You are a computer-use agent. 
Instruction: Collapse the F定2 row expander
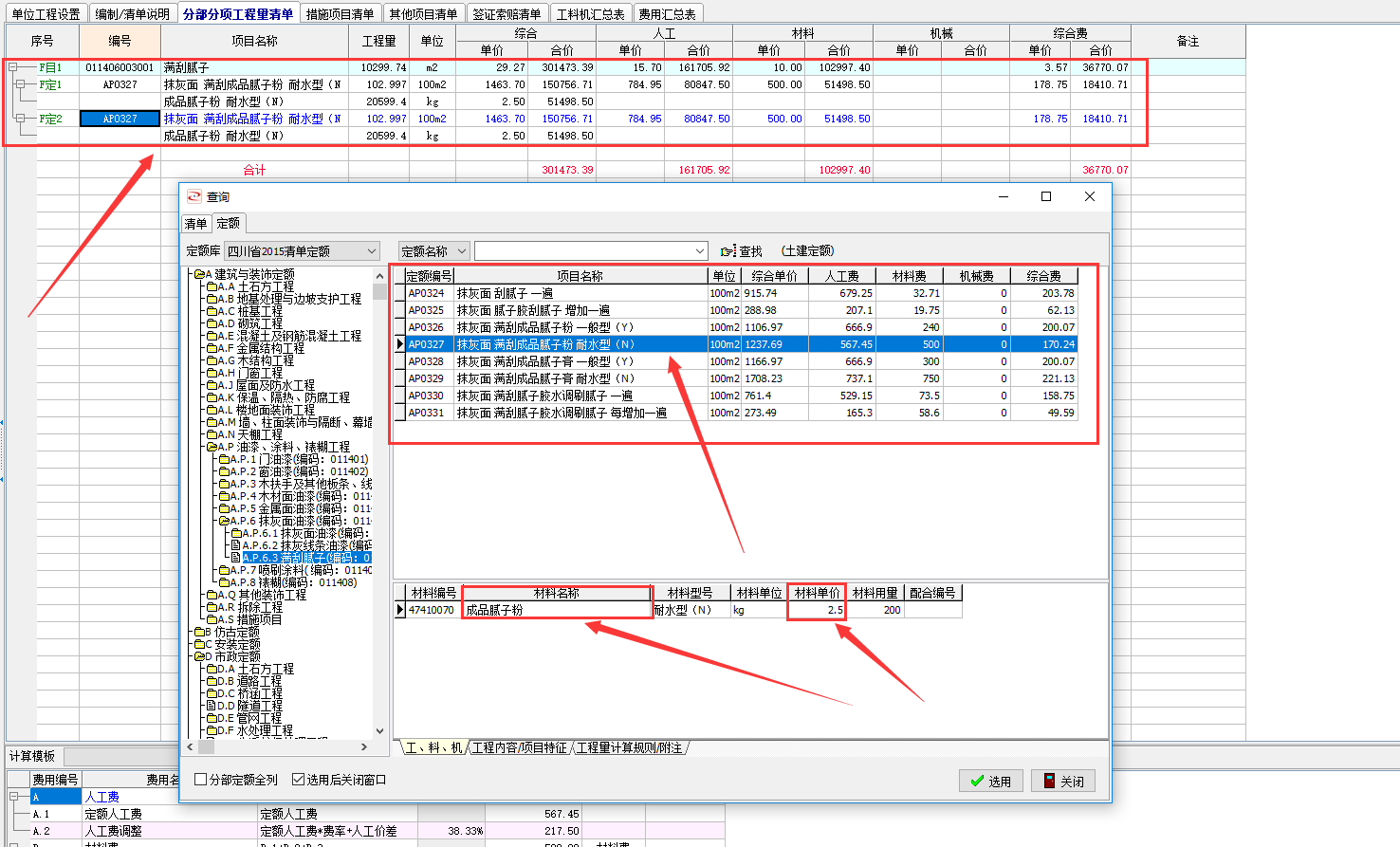coord(20,119)
